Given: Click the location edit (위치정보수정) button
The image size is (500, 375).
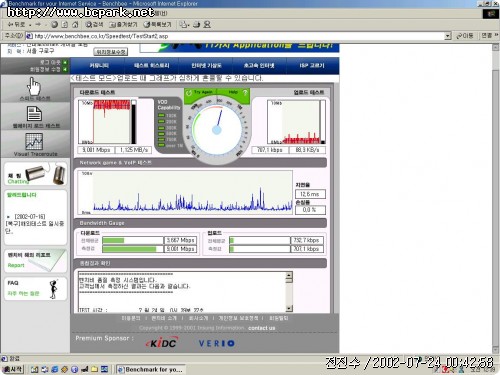Looking at the screenshot, I should pos(111,52).
